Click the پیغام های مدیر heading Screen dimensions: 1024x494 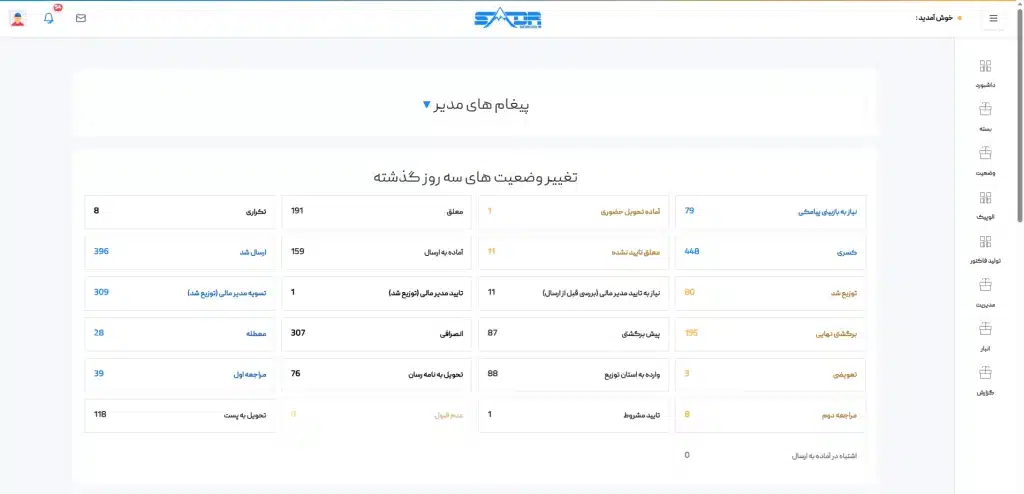tap(482, 105)
